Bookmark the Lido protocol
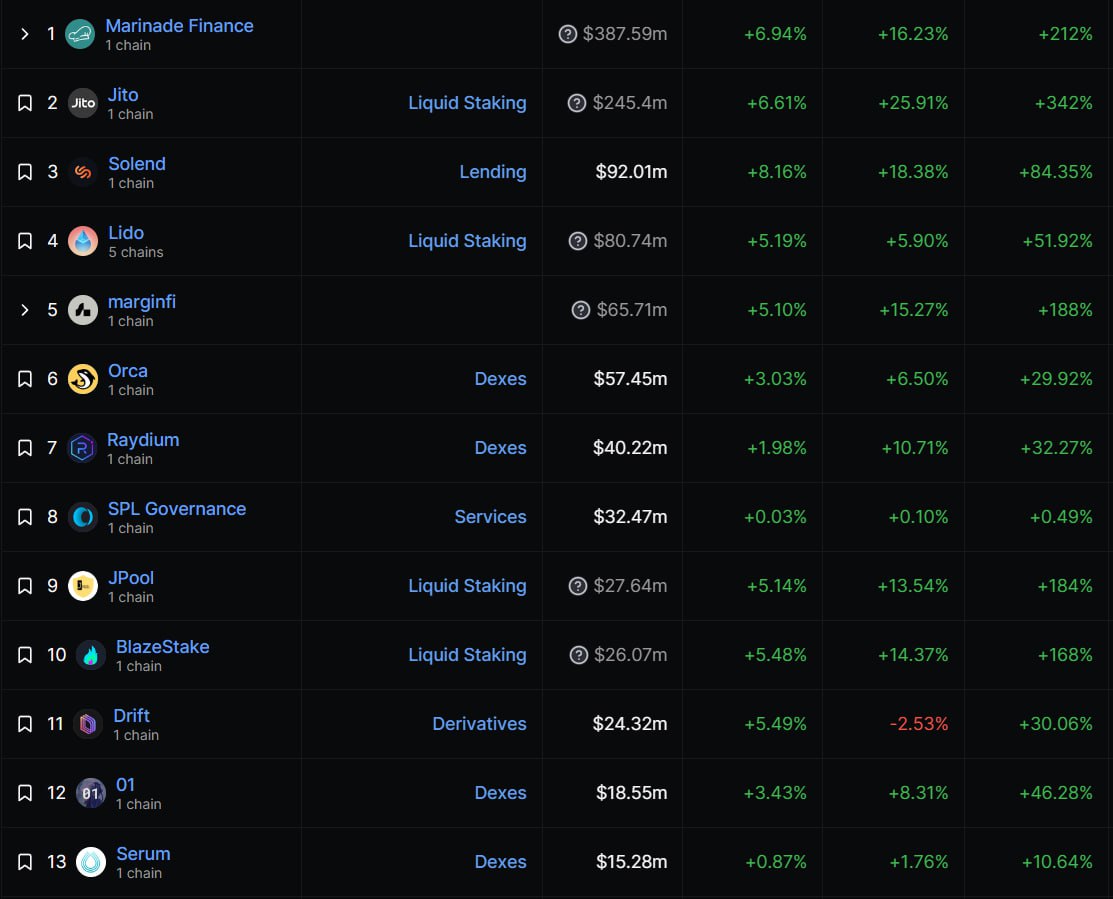The image size is (1113, 899). [x=25, y=241]
